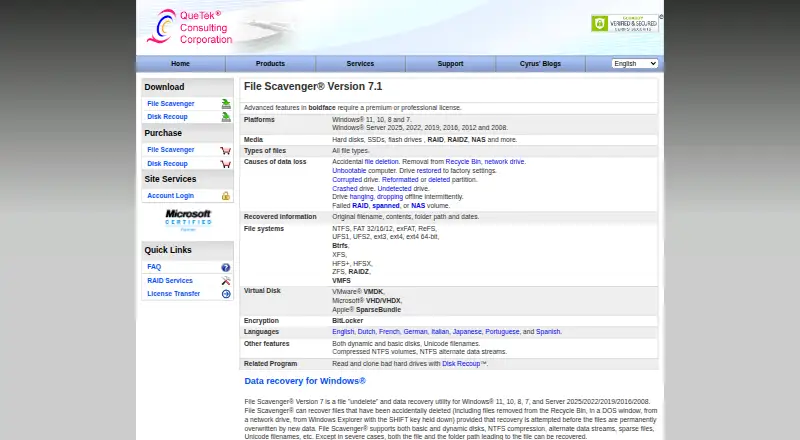The image size is (800, 440).
Task: Follow the 'hanging' link
Action: [361, 197]
